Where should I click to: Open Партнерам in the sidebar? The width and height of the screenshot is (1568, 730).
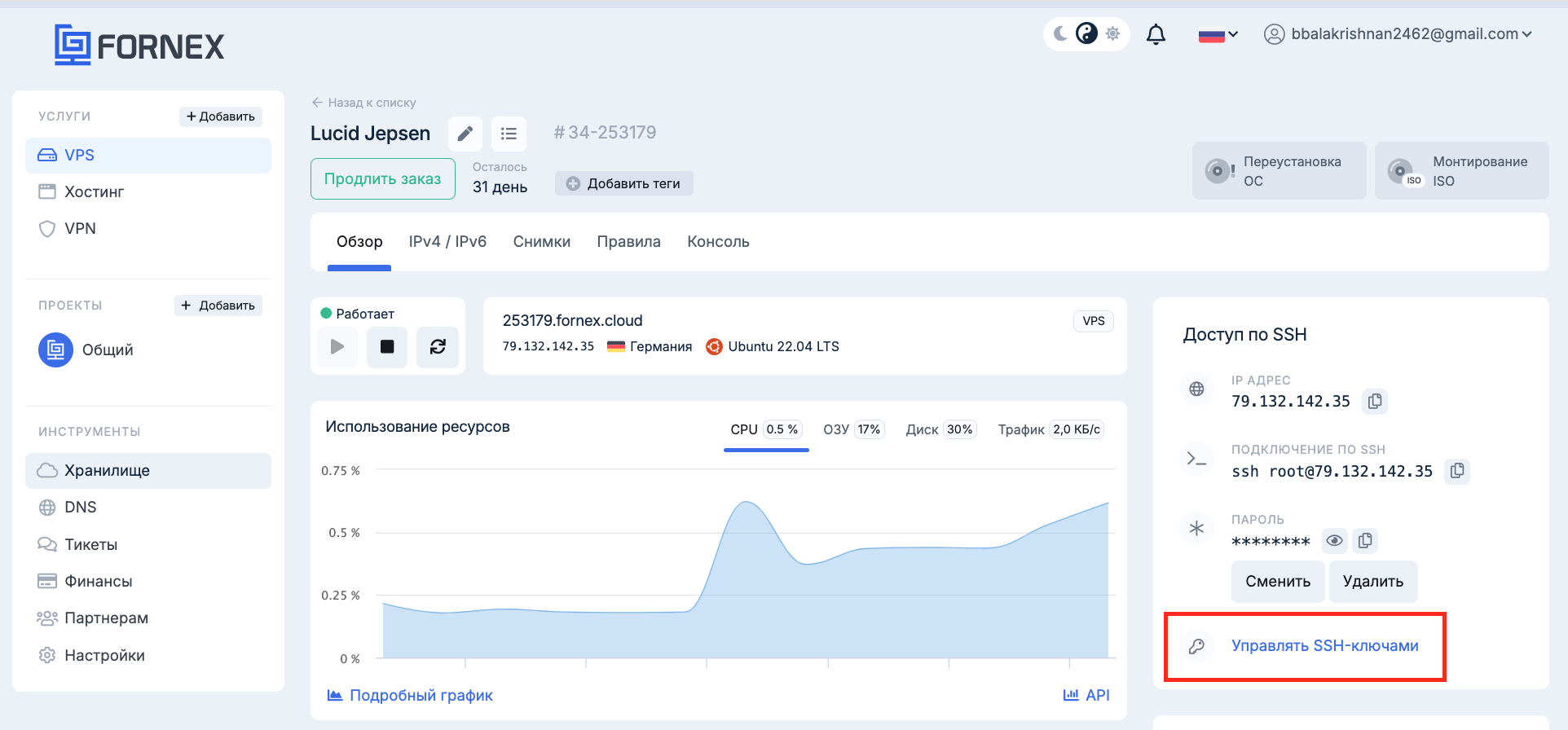[148, 618]
